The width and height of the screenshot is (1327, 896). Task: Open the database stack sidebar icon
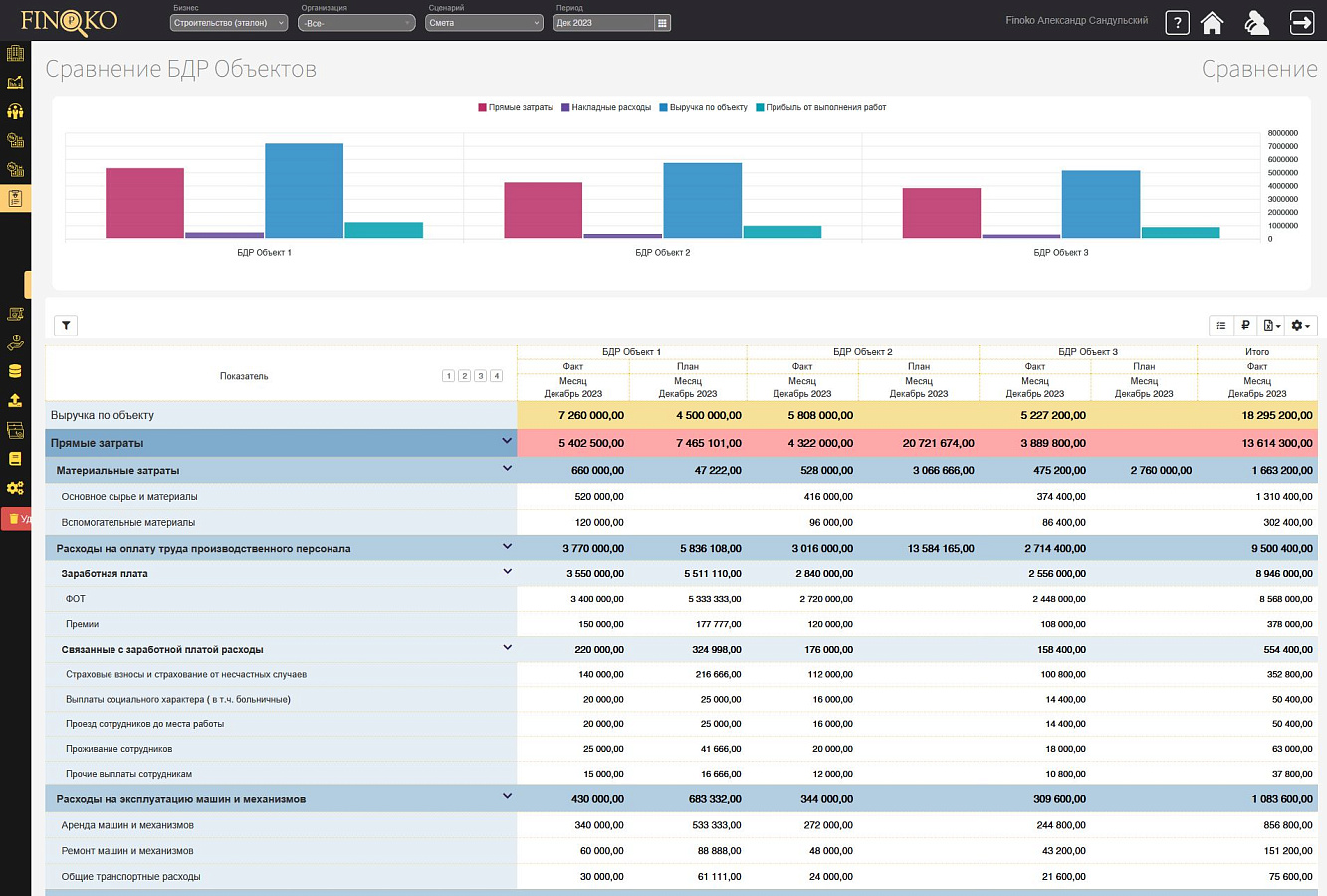15,371
